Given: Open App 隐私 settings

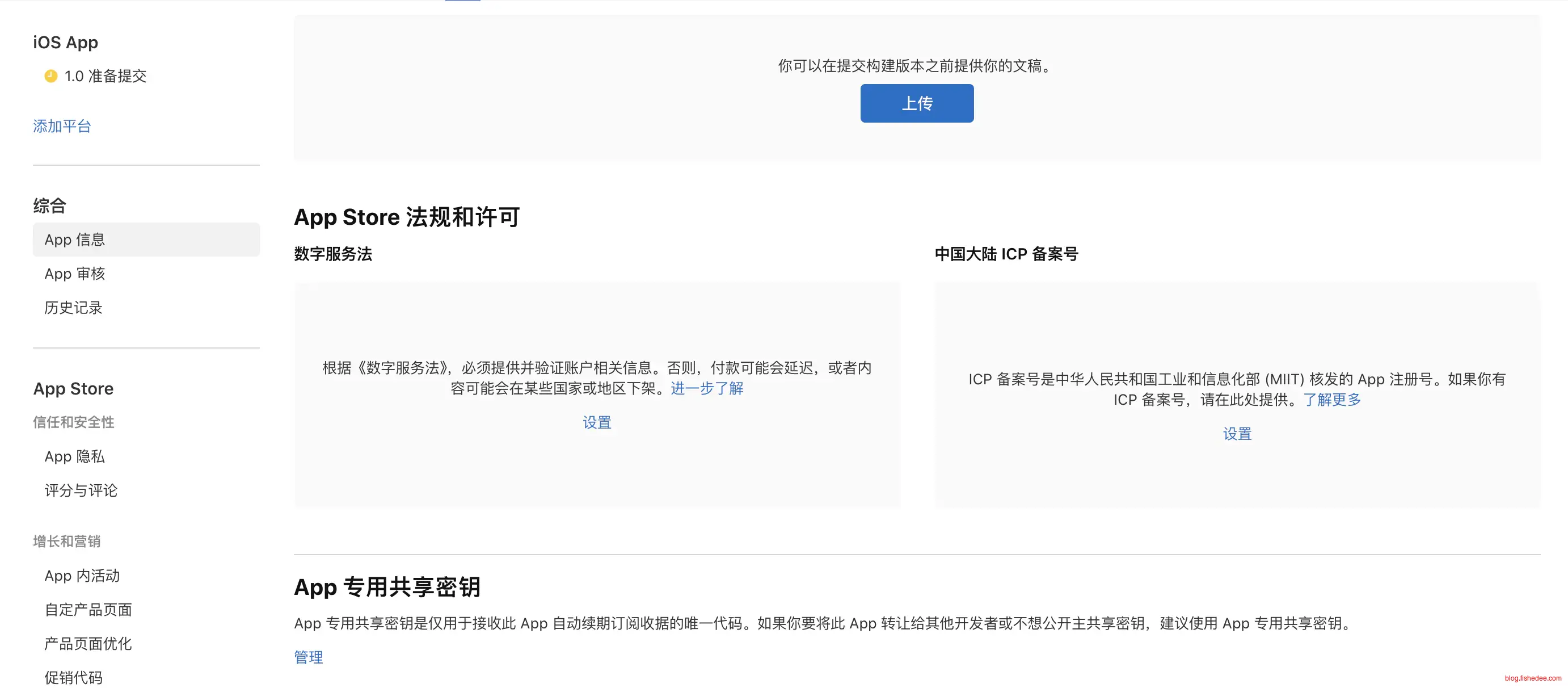Looking at the screenshot, I should [75, 456].
